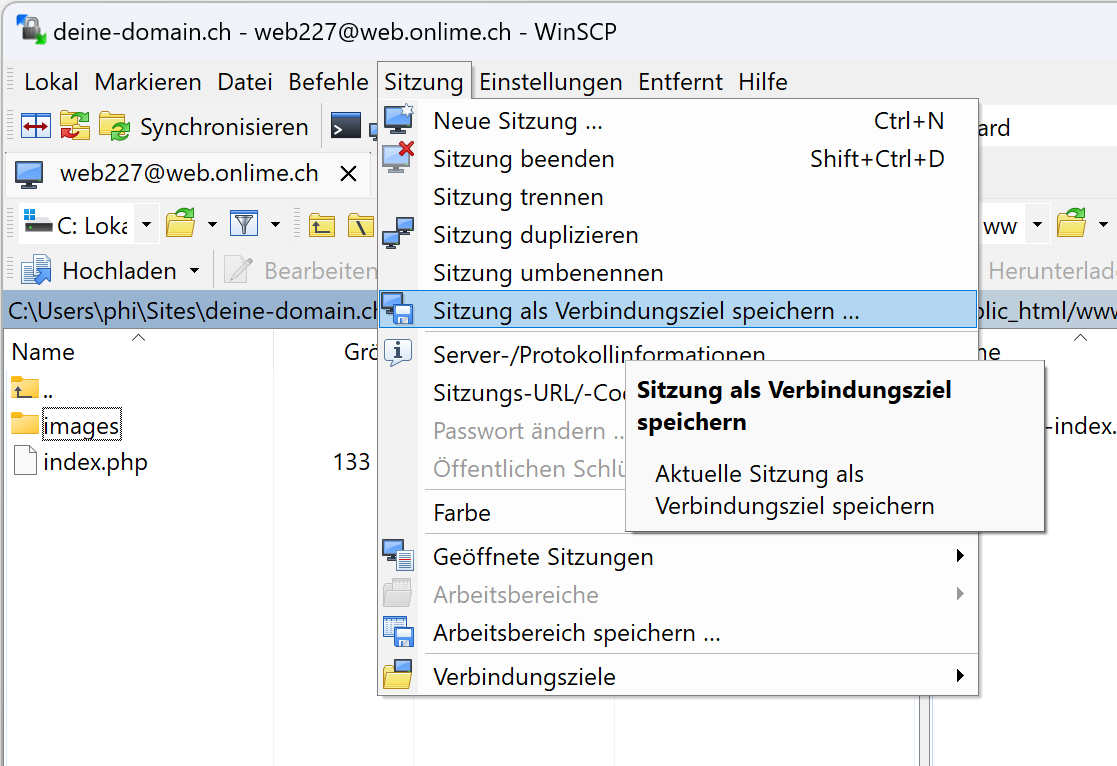Close the open Sitzung menu header
Image resolution: width=1117 pixels, height=766 pixels.
coord(424,81)
